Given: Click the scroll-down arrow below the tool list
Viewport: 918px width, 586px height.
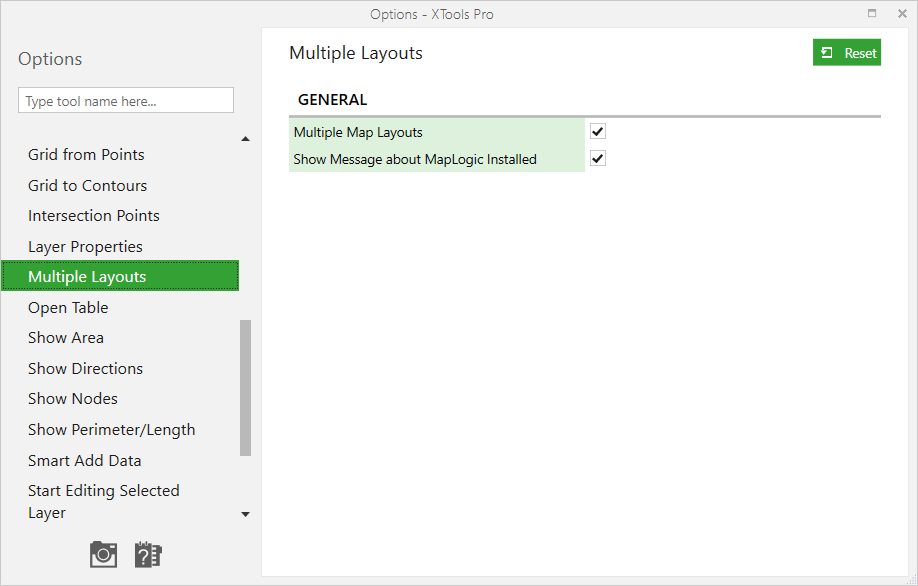Looking at the screenshot, I should click(246, 515).
